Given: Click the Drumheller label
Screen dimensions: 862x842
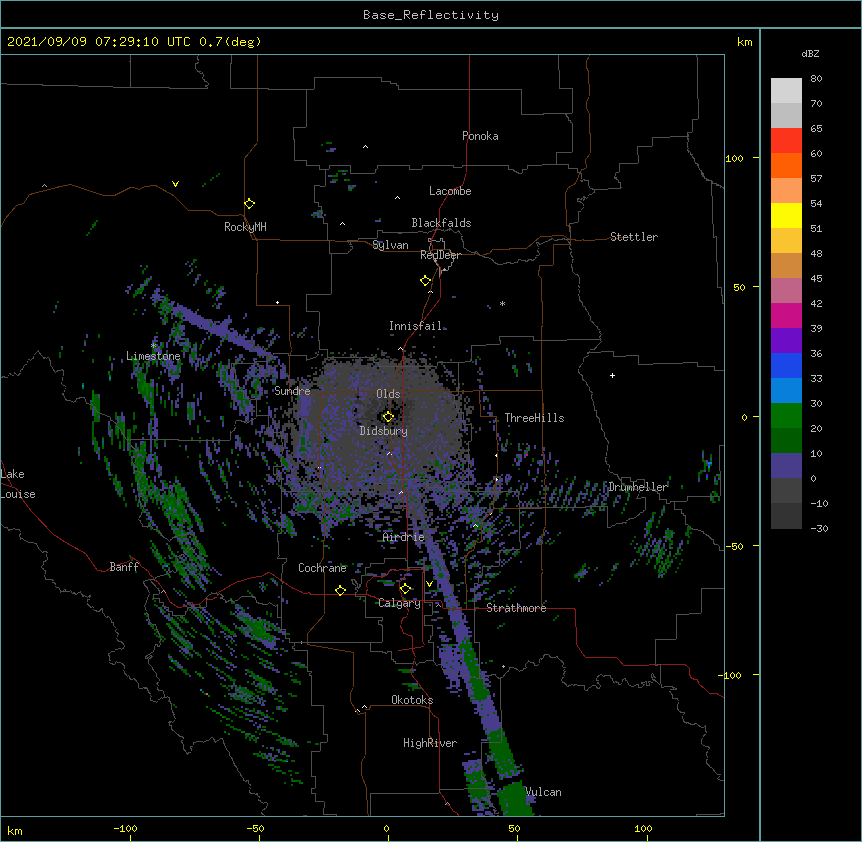Looking at the screenshot, I should (x=638, y=487).
